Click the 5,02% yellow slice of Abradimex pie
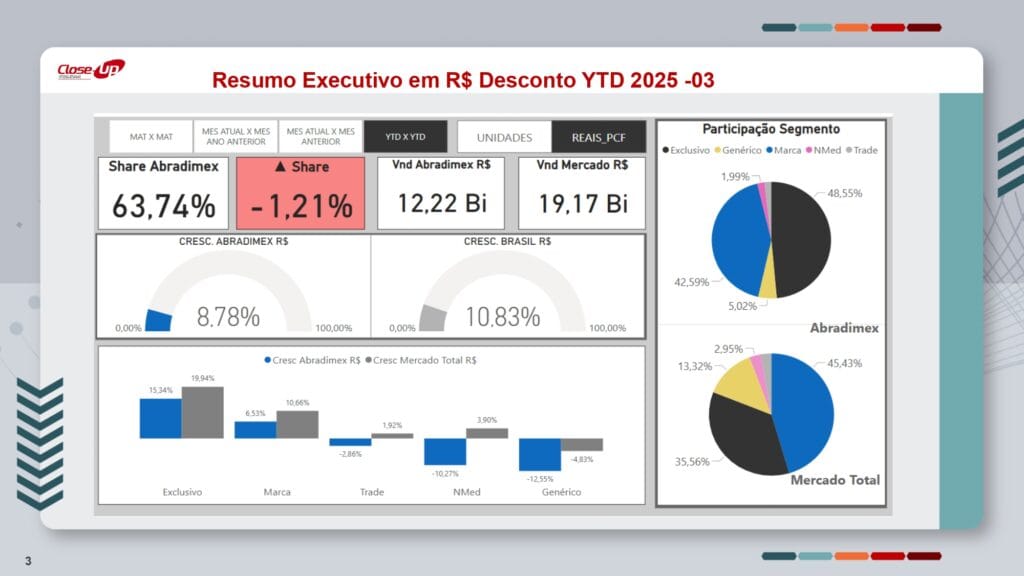 (x=768, y=281)
